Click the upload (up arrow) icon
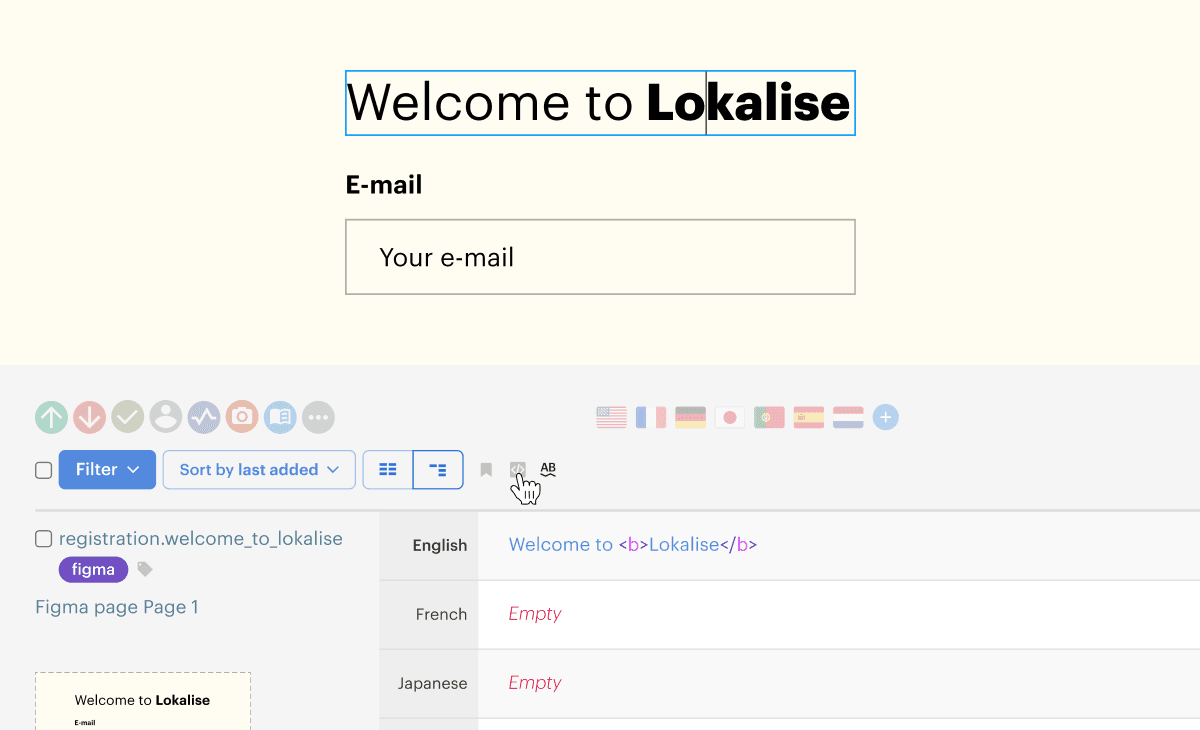This screenshot has height=730, width=1200. click(x=51, y=417)
